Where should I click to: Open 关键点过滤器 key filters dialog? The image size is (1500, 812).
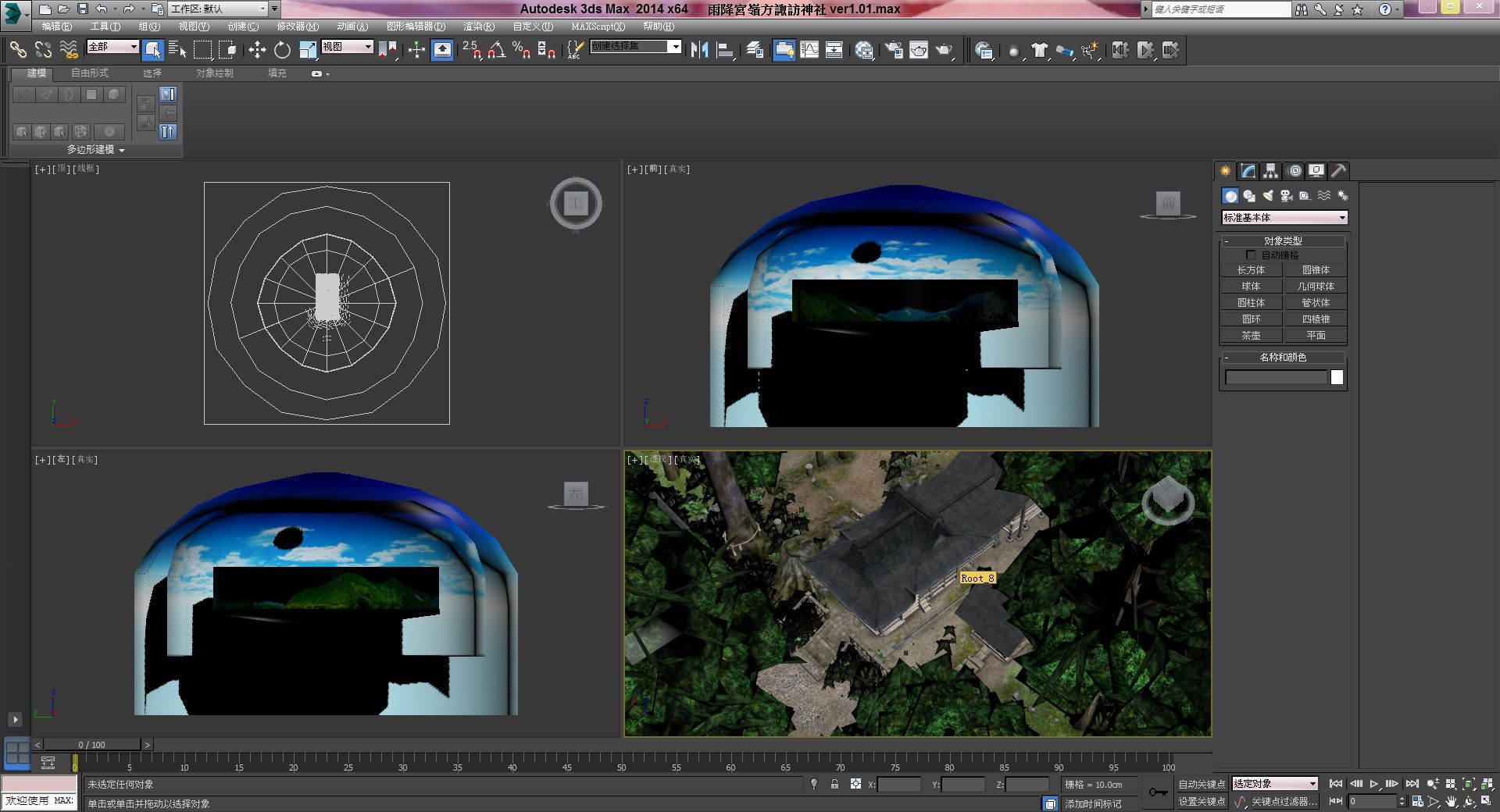[x=1284, y=802]
